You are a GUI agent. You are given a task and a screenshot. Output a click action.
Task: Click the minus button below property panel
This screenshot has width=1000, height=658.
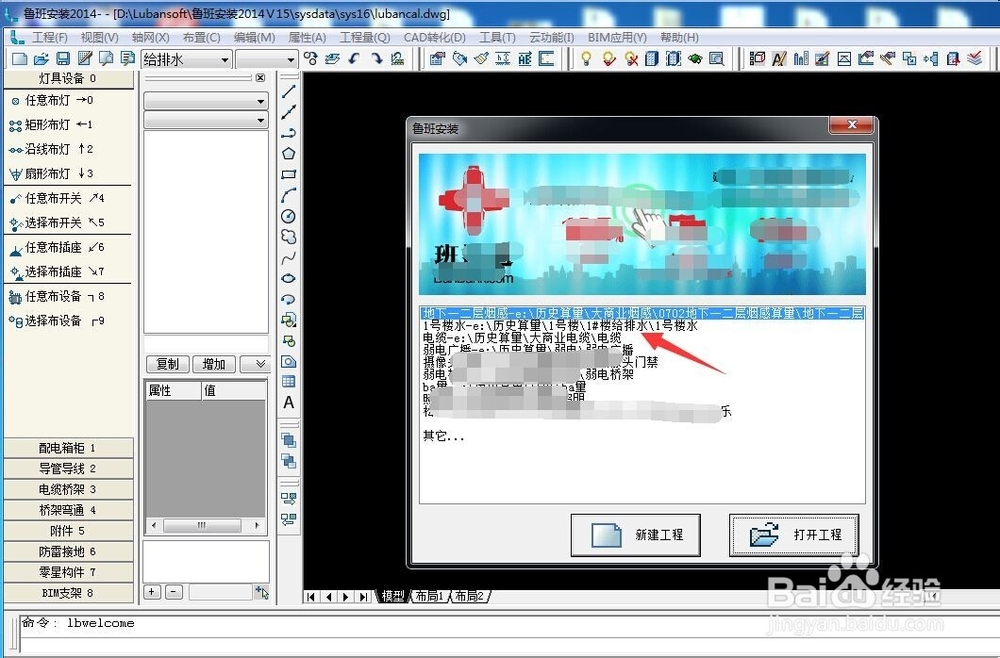(x=173, y=592)
